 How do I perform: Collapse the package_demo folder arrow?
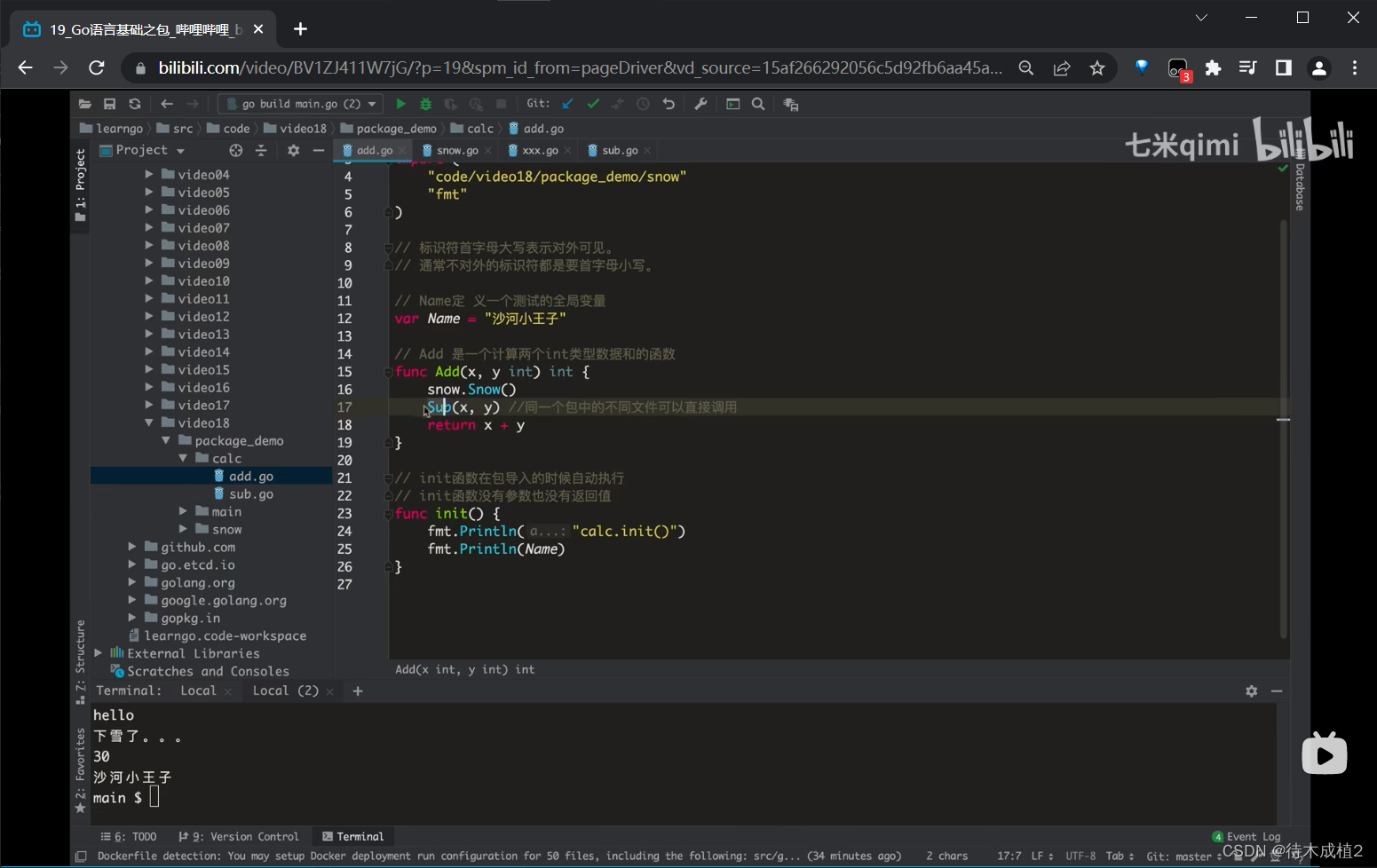click(166, 440)
